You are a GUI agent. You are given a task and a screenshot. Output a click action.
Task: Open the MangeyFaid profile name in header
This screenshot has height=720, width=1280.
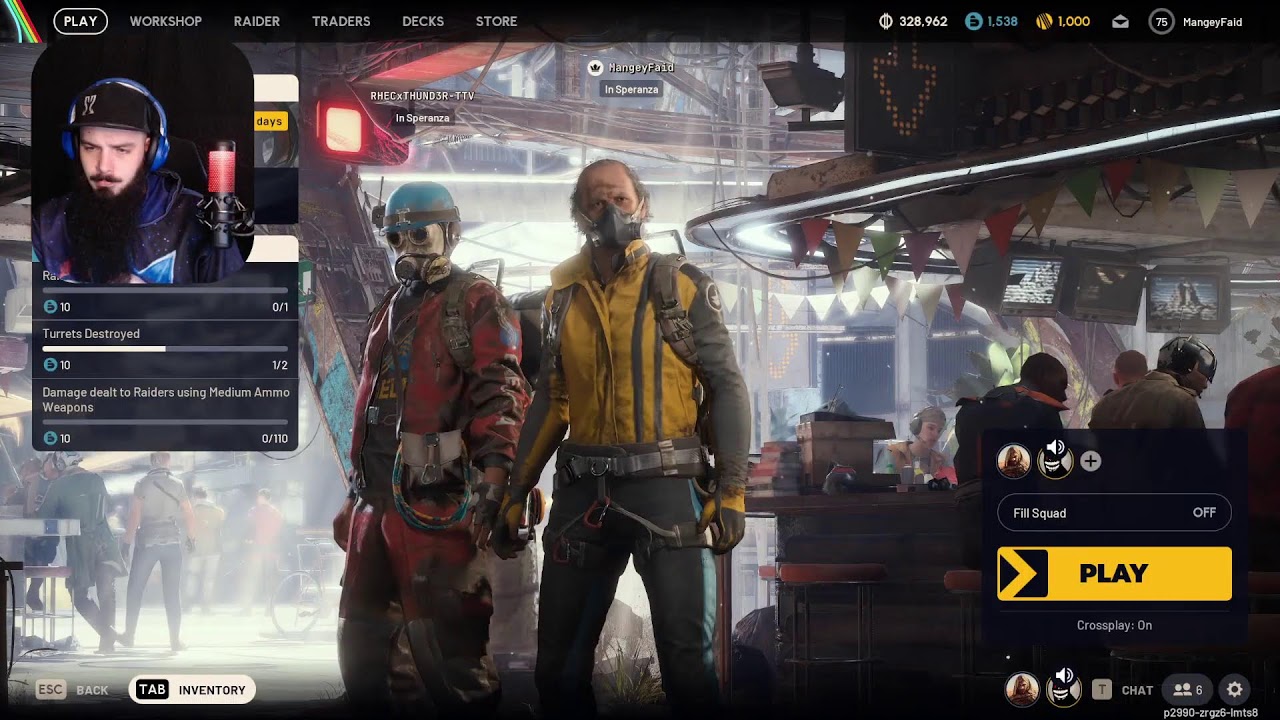[1212, 21]
